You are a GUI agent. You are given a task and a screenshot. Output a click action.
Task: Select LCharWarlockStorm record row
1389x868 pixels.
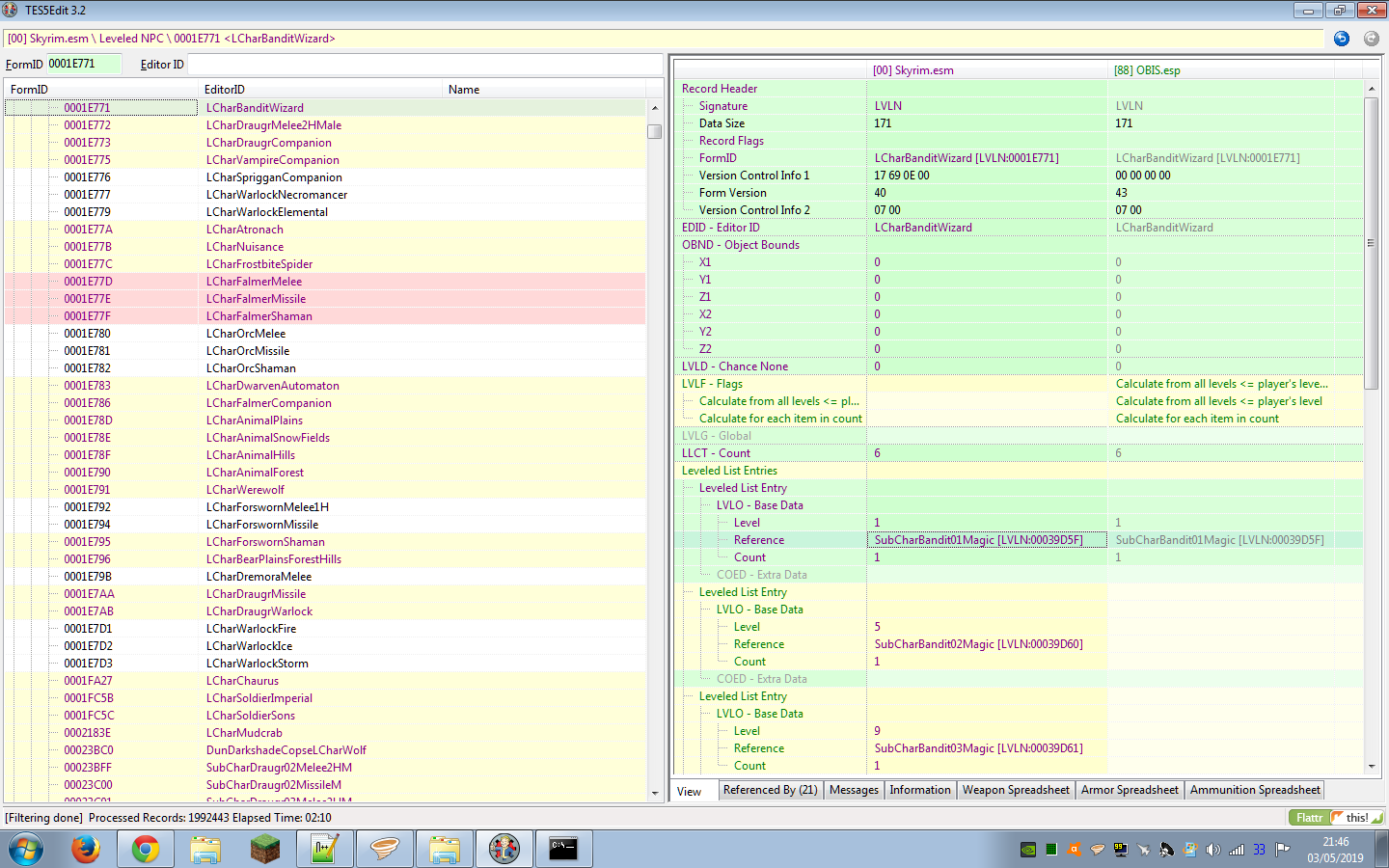pyautogui.click(x=325, y=664)
